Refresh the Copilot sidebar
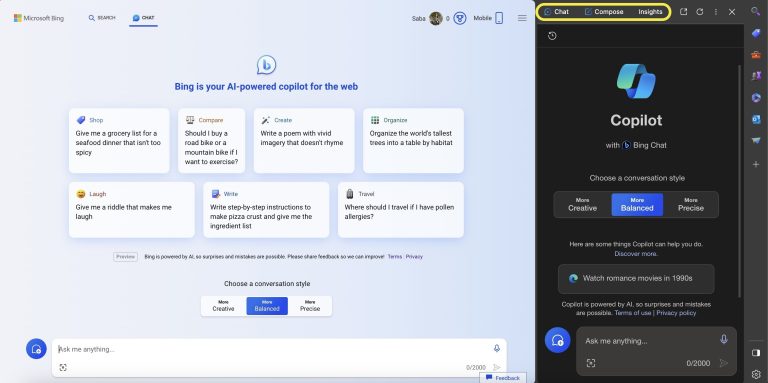 point(699,12)
